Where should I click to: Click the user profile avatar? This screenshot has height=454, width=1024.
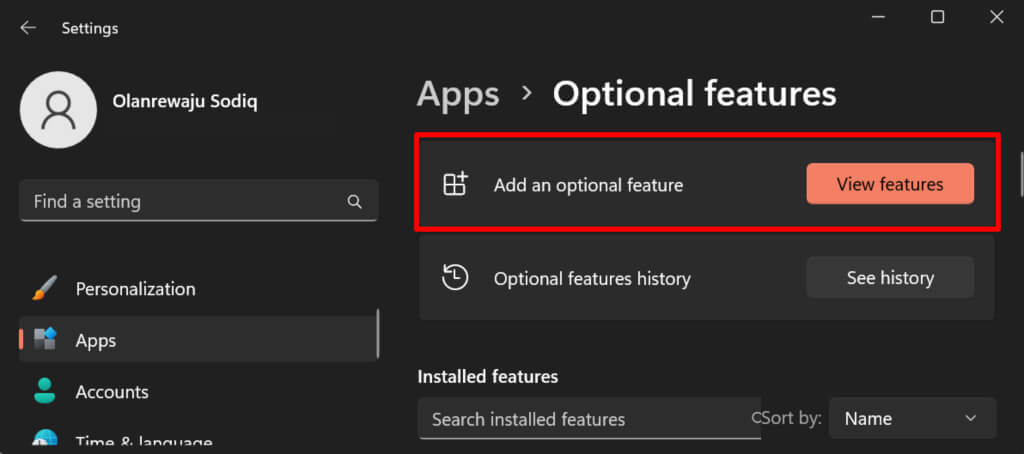coord(58,111)
